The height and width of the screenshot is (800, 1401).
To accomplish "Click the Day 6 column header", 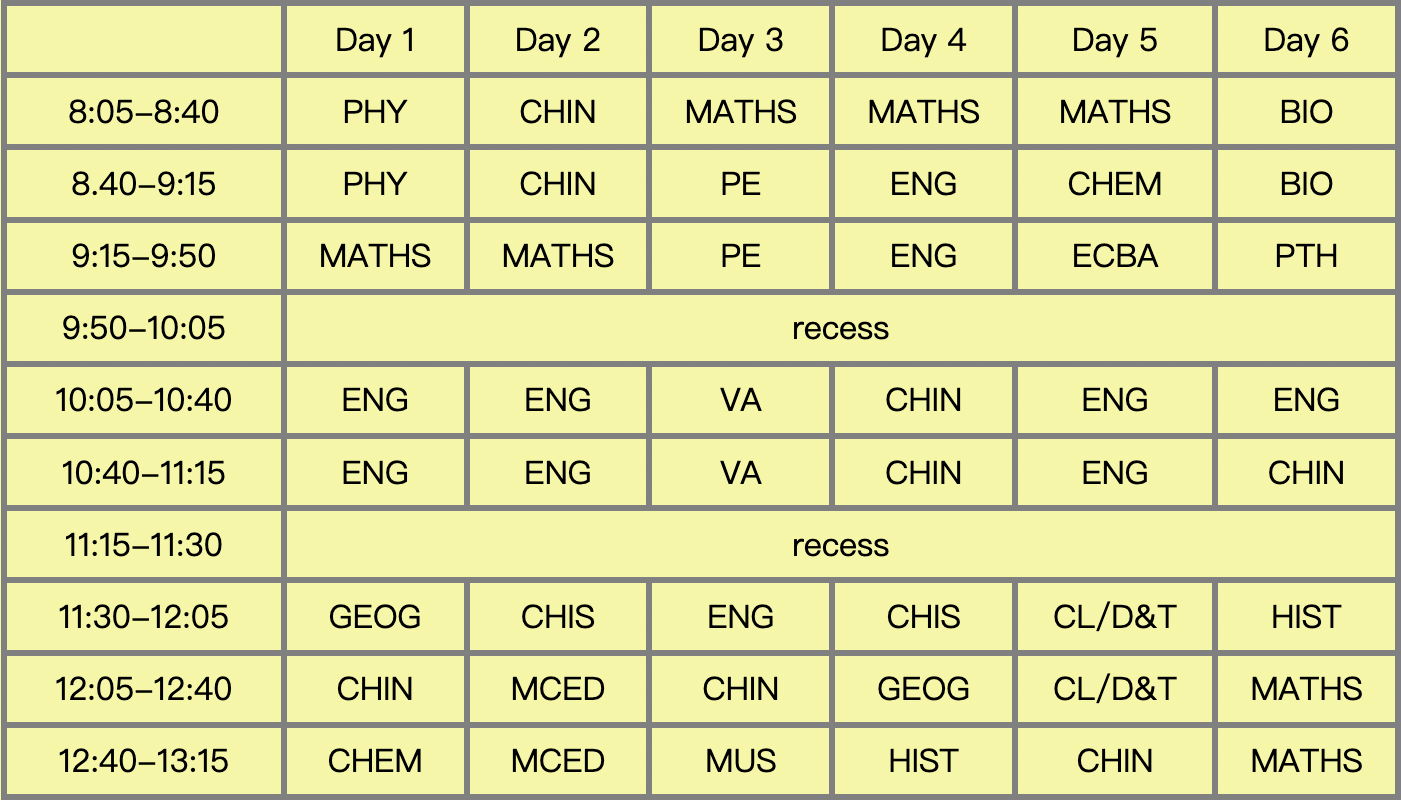I will pyautogui.click(x=1306, y=40).
